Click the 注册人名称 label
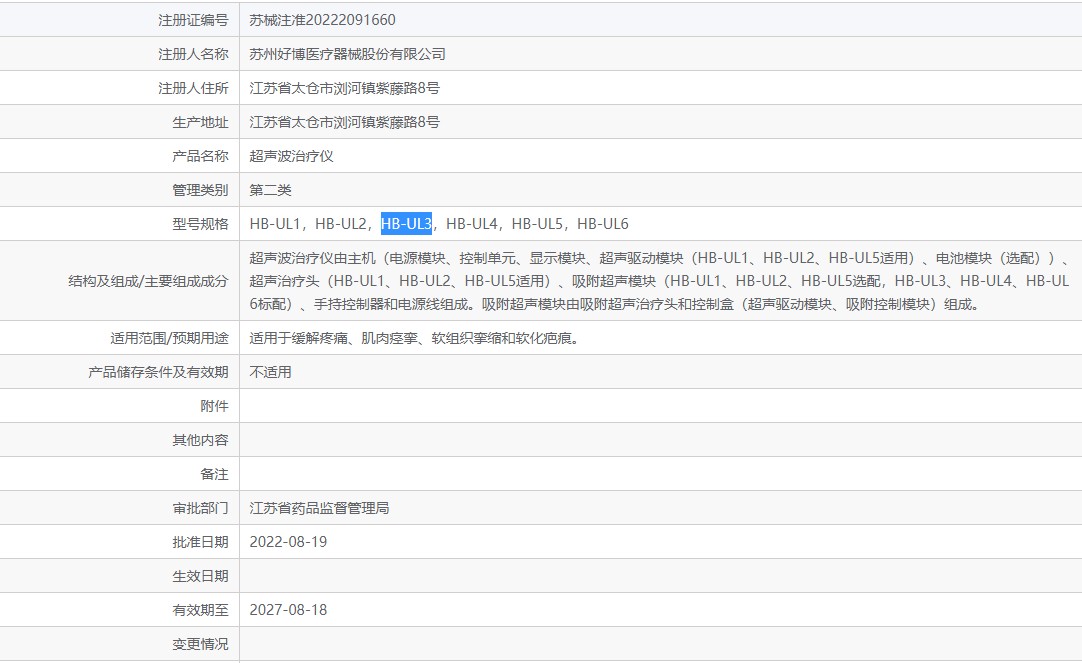This screenshot has height=663, width=1082. pyautogui.click(x=193, y=54)
